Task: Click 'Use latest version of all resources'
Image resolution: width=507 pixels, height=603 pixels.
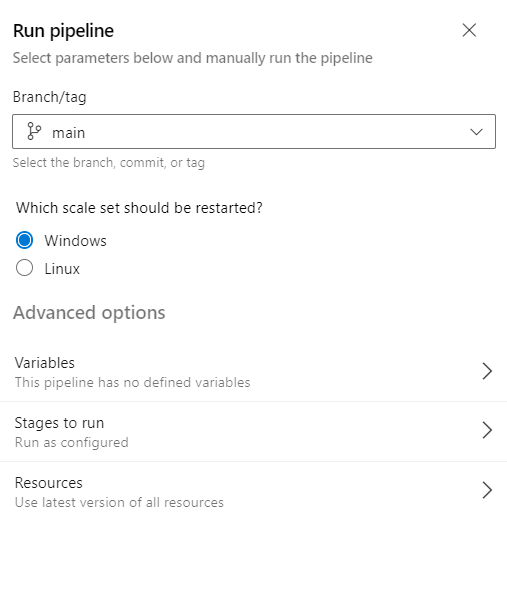Action: pyautogui.click(x=119, y=503)
